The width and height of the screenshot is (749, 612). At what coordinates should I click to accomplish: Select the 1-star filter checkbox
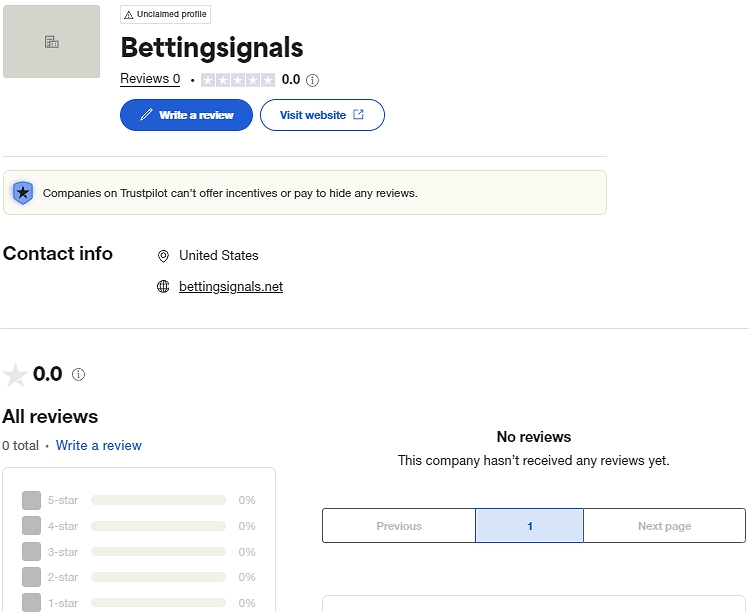coord(31,602)
